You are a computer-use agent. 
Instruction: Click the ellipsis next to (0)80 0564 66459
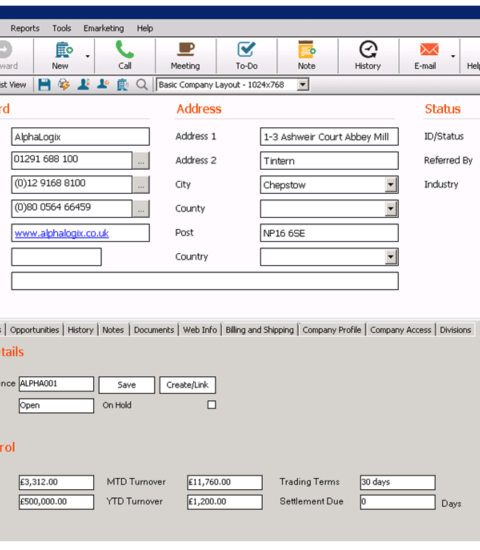click(141, 209)
